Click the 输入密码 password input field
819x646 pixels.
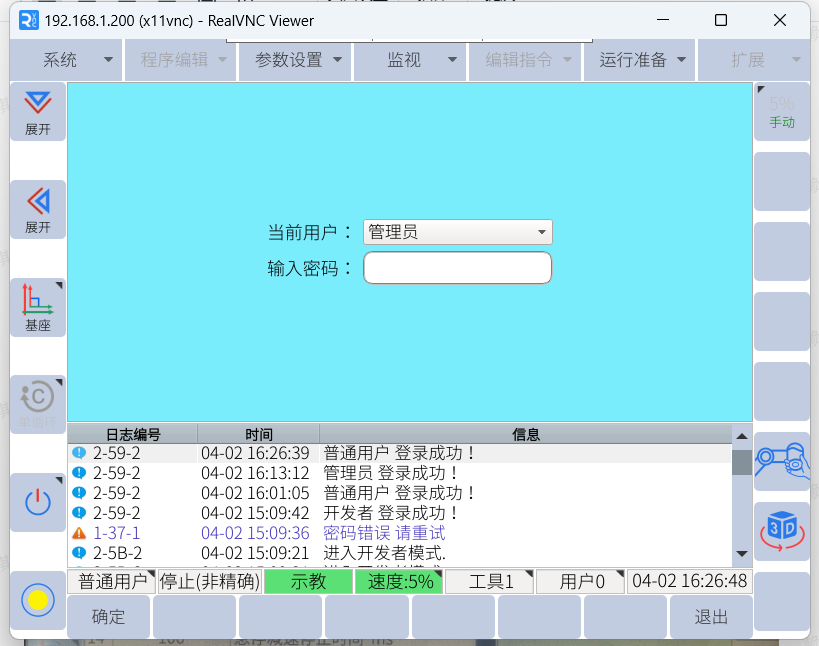457,268
